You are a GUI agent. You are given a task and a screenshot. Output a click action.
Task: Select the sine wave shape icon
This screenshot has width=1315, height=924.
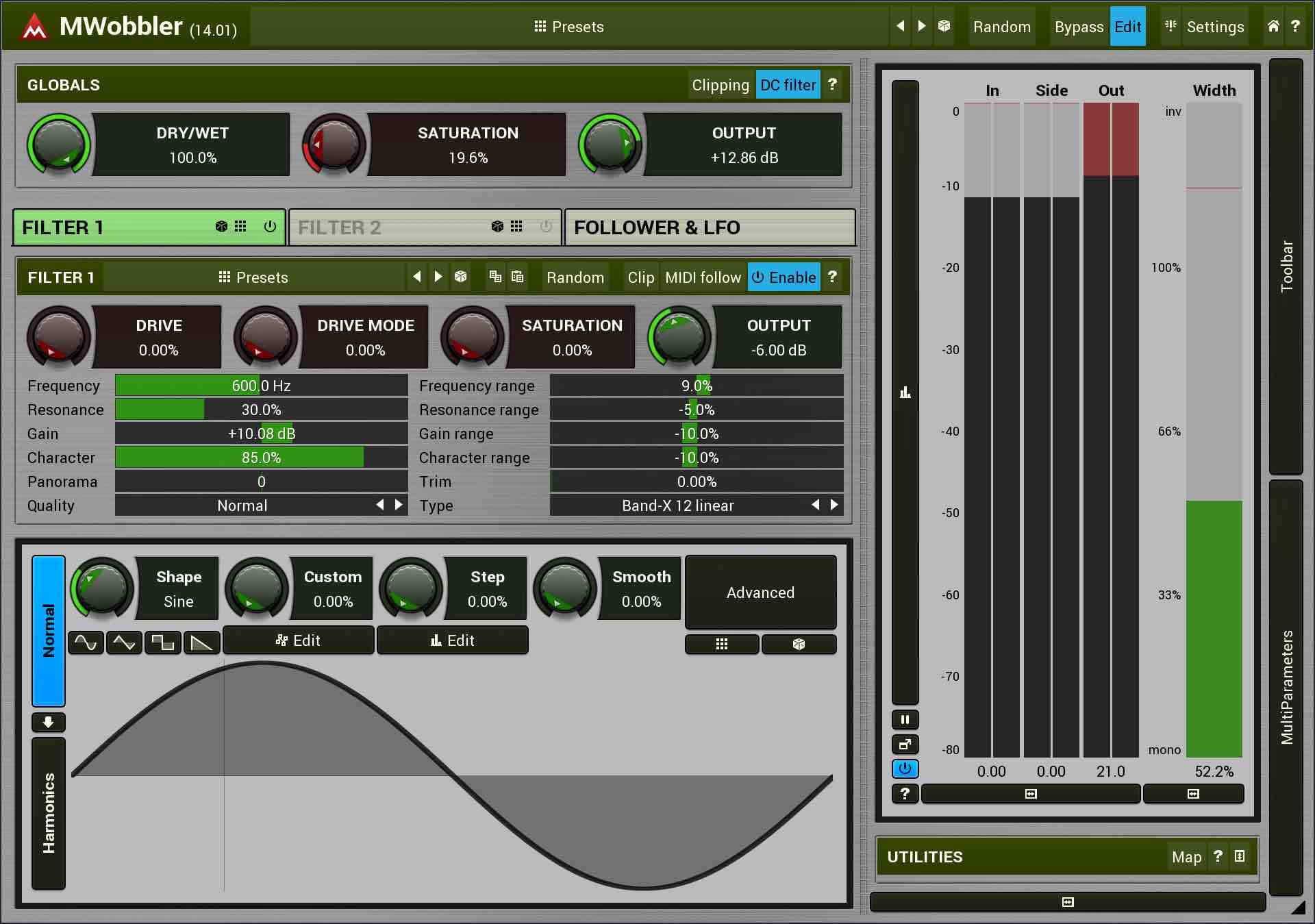click(86, 642)
